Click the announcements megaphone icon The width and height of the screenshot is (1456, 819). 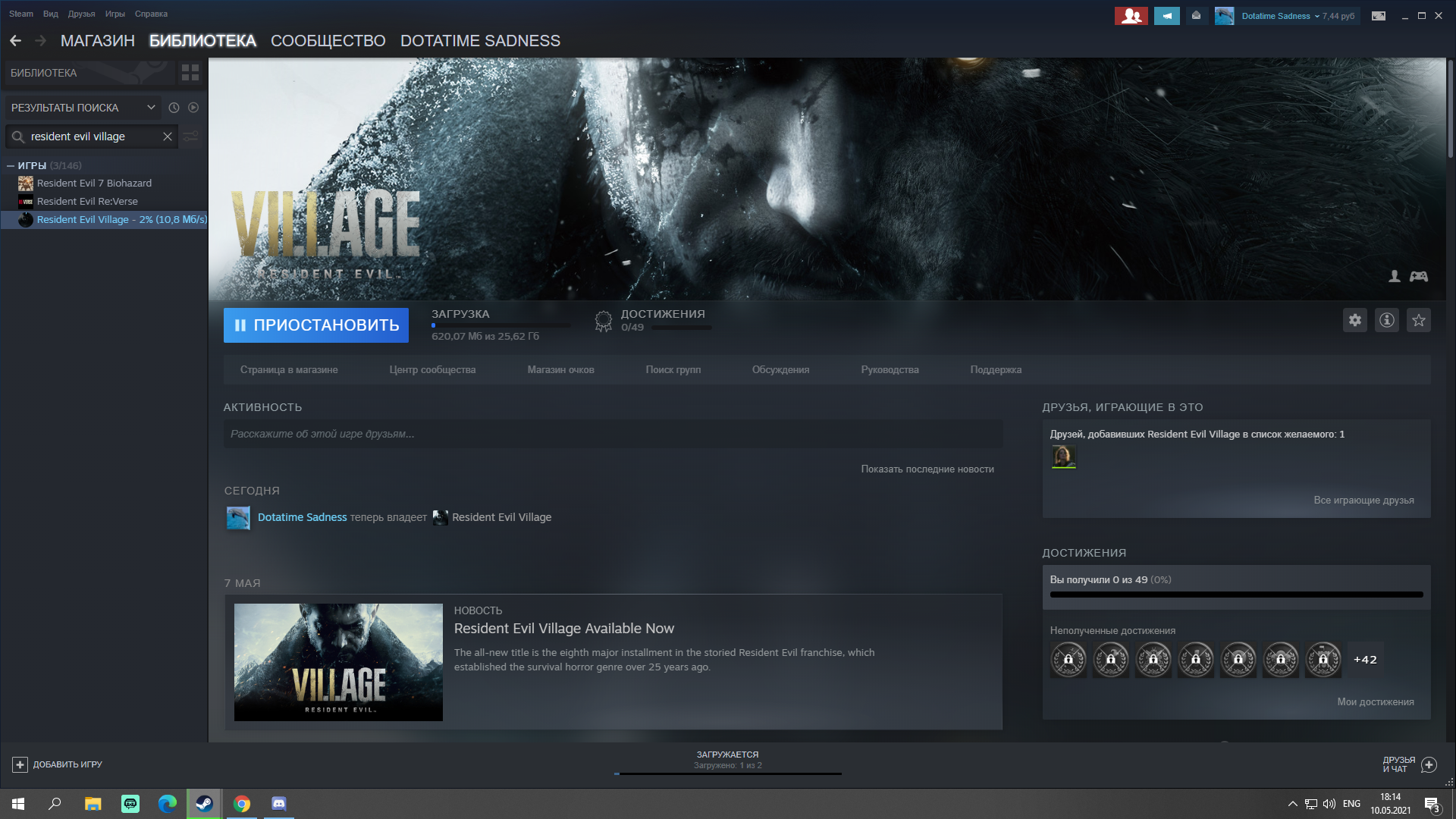click(1166, 16)
